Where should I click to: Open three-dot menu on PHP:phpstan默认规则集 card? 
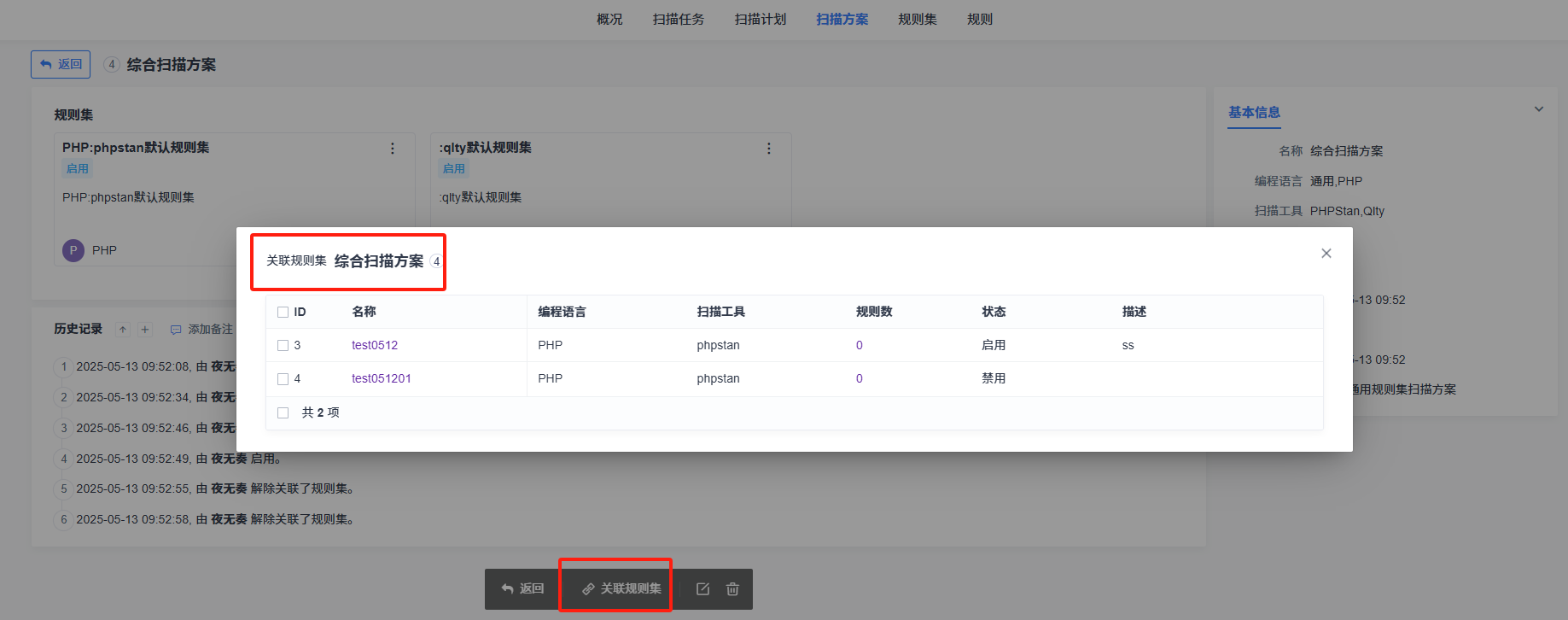point(393,149)
